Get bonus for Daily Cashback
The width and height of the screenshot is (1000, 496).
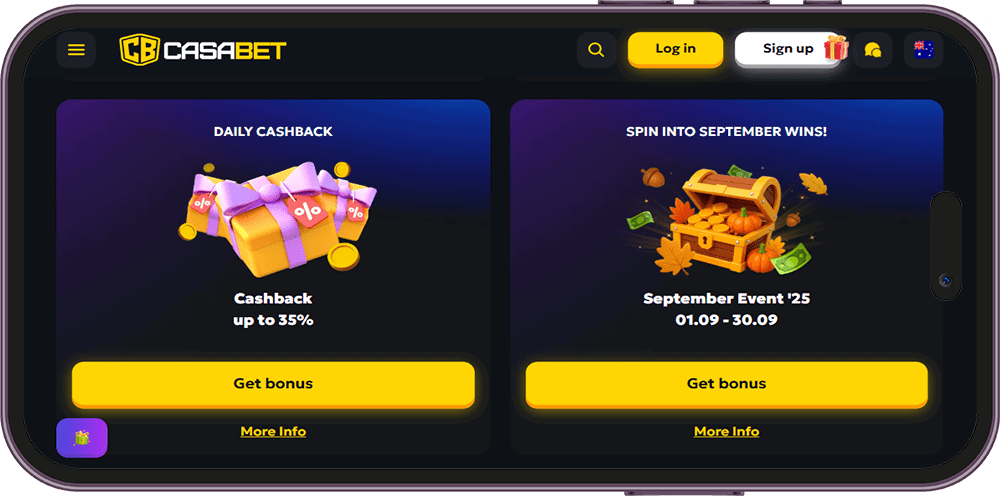[x=273, y=384]
